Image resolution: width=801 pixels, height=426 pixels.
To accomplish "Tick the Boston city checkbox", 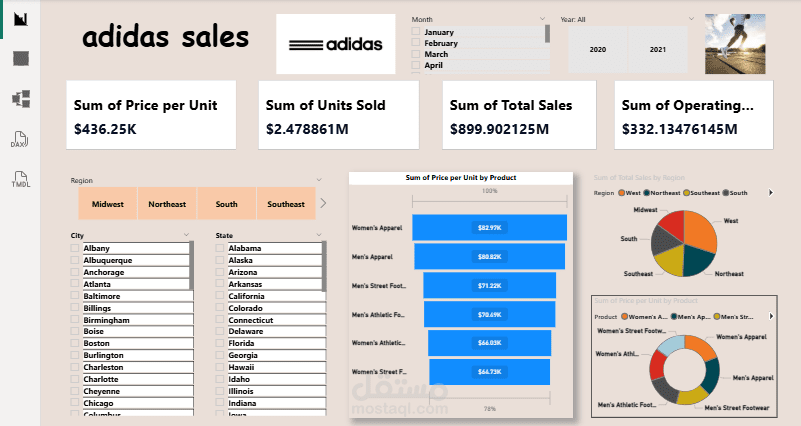I will coord(75,343).
